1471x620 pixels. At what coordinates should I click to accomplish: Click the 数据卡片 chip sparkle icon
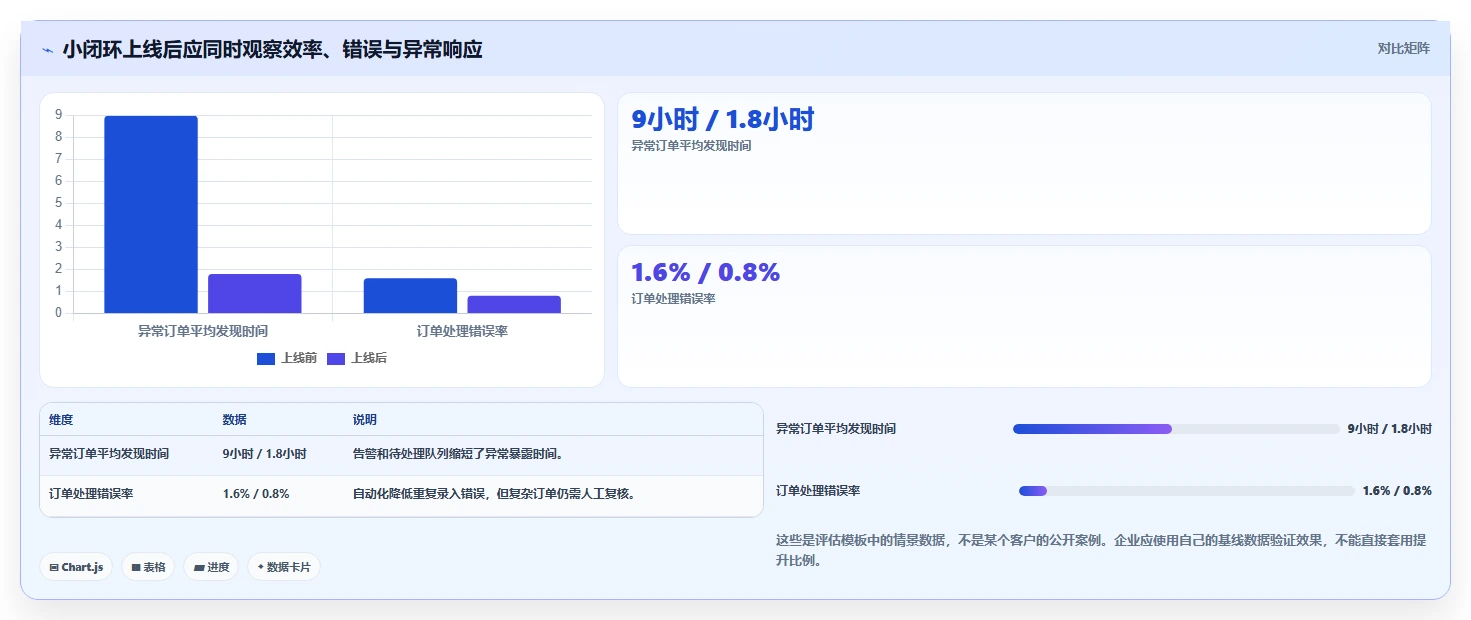261,567
